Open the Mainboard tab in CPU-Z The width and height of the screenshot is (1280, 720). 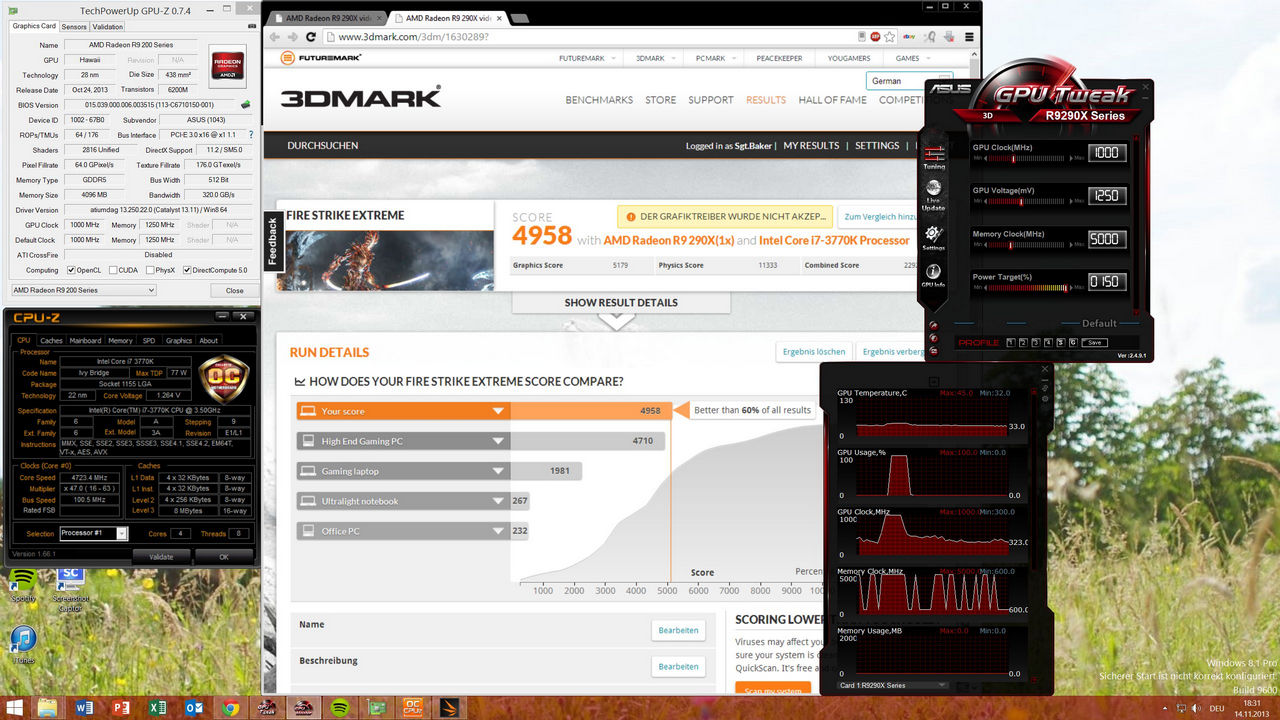click(x=85, y=340)
